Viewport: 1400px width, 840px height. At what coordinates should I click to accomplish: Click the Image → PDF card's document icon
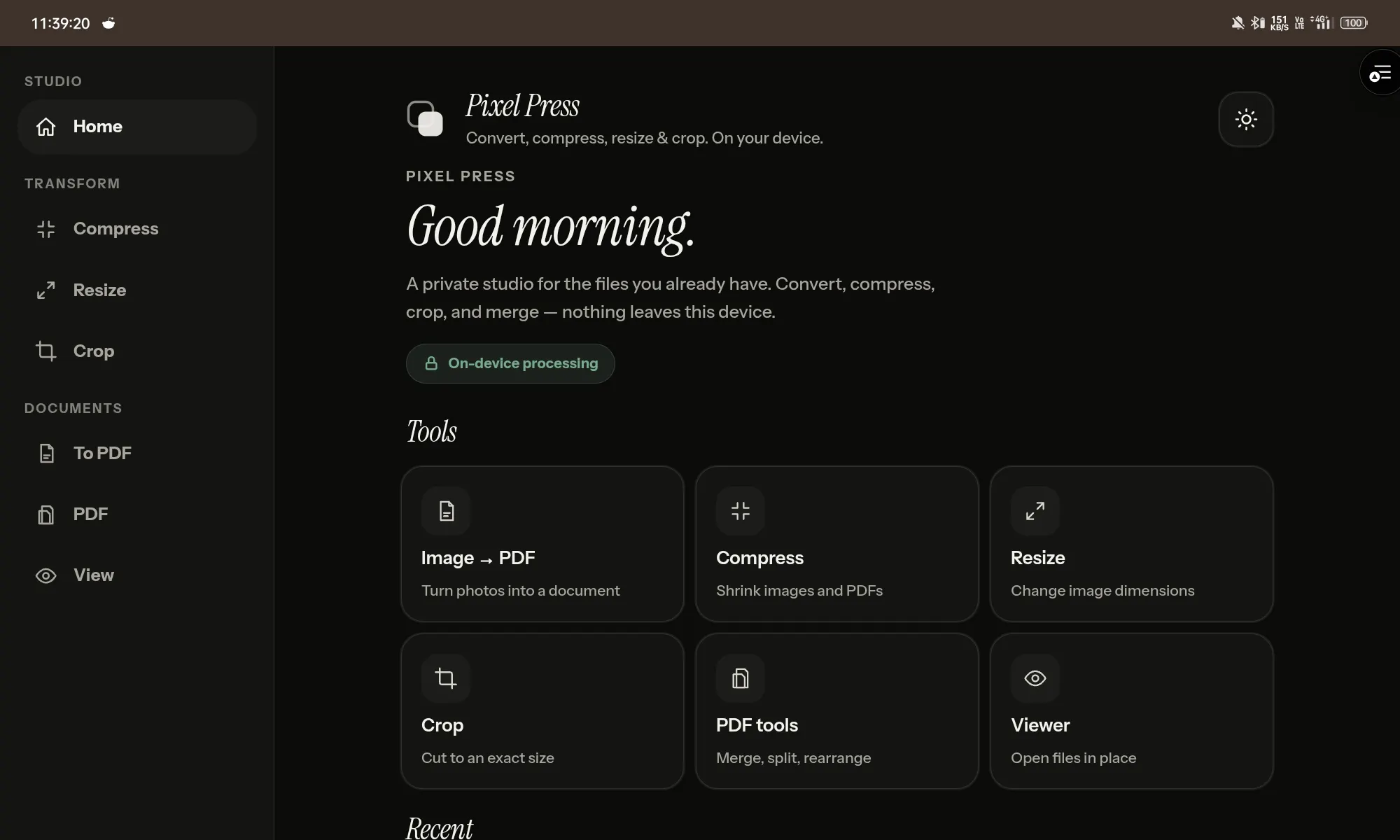coord(446,511)
